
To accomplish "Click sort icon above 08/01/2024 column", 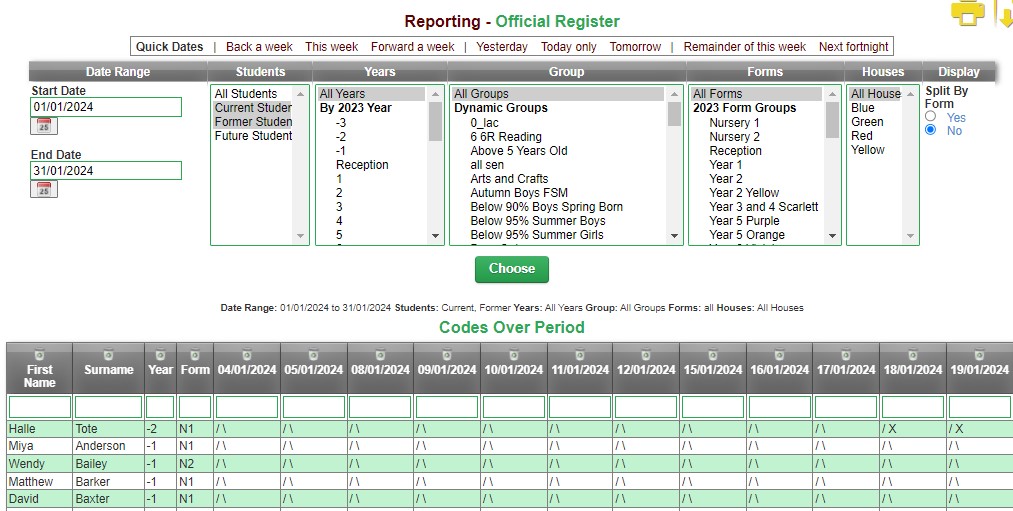I will click(x=380, y=355).
